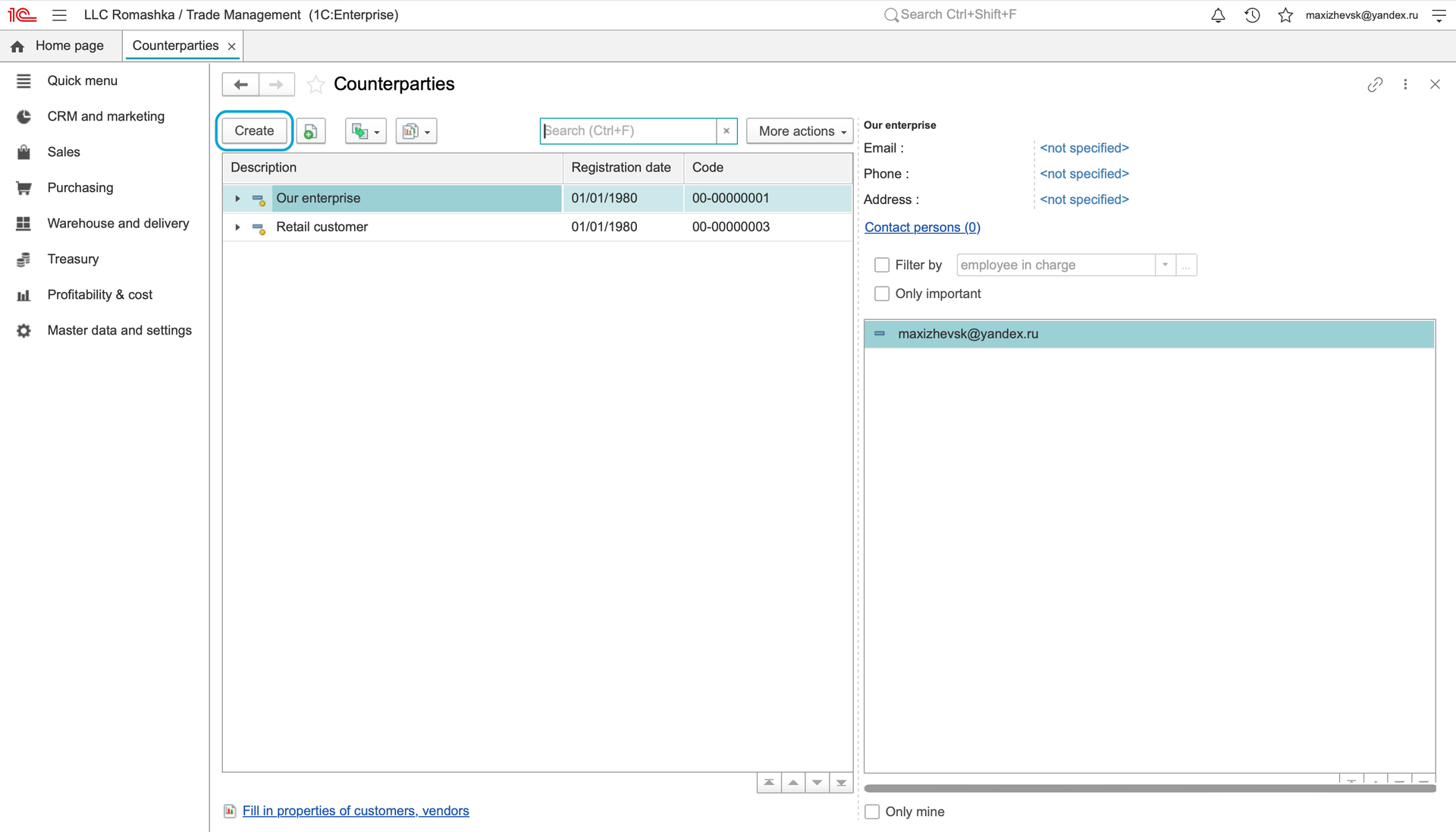Open Quick menu section
The image size is (1456, 832).
(82, 80)
